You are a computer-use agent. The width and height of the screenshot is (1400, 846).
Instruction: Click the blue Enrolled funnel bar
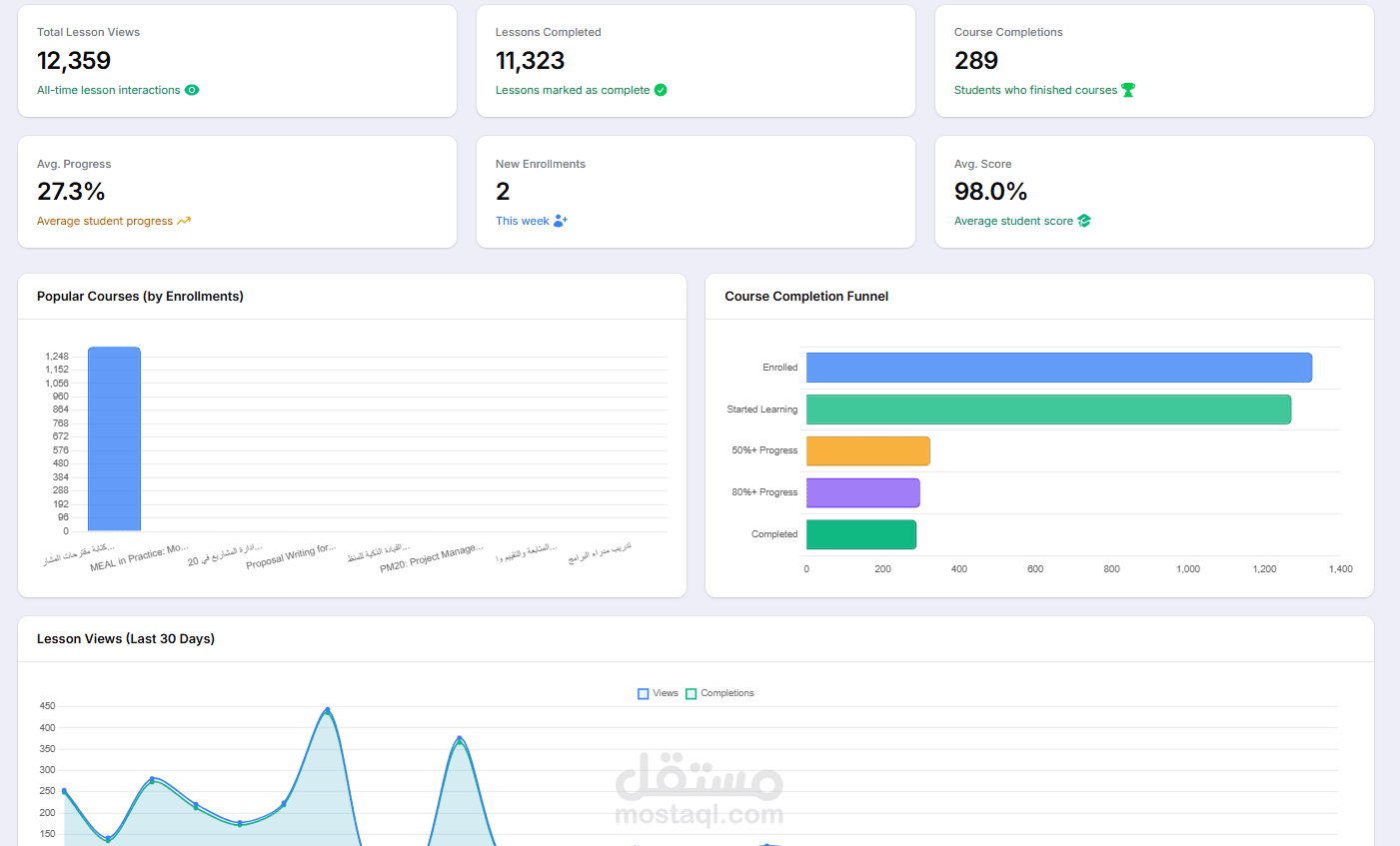(x=1059, y=368)
